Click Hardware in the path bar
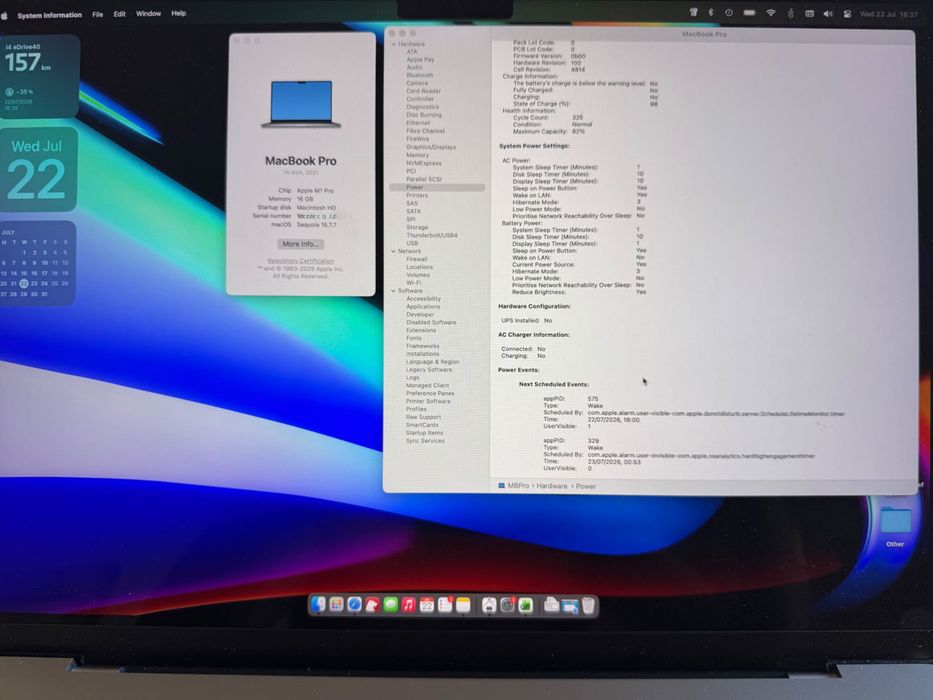 click(x=552, y=486)
